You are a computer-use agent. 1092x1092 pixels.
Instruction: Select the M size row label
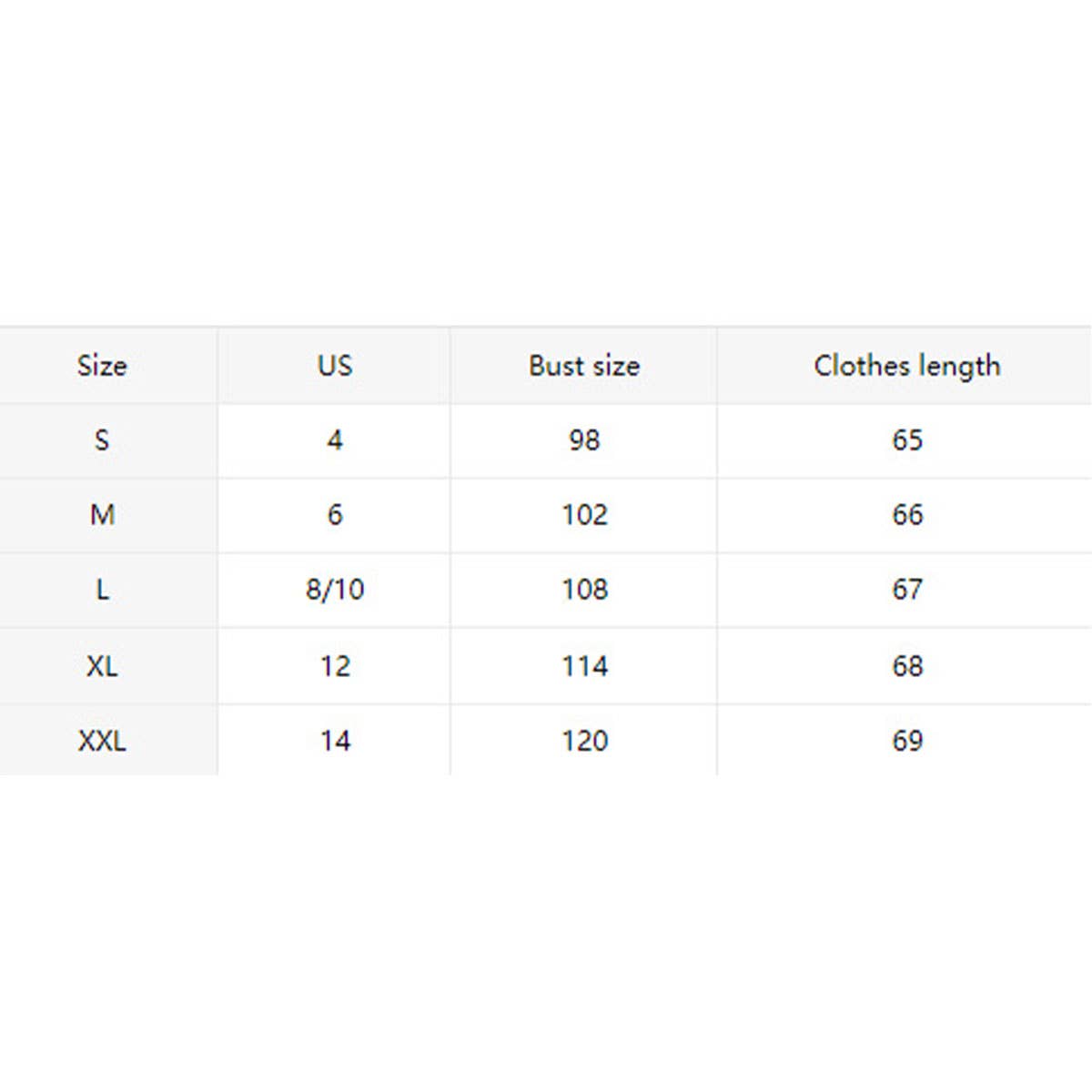[x=102, y=515]
